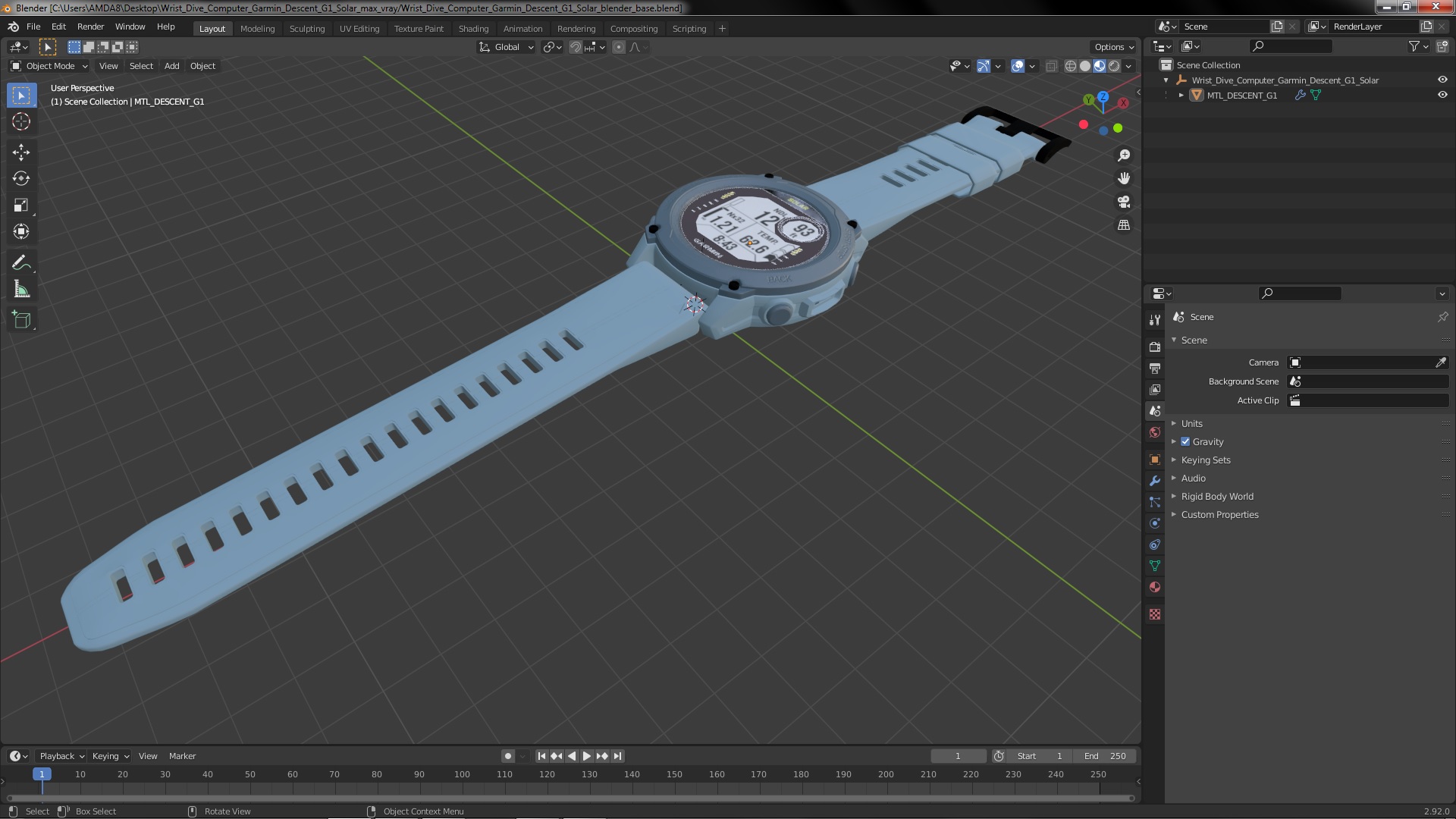Select the Cursor tool
Image resolution: width=1456 pixels, height=819 pixels.
[21, 121]
